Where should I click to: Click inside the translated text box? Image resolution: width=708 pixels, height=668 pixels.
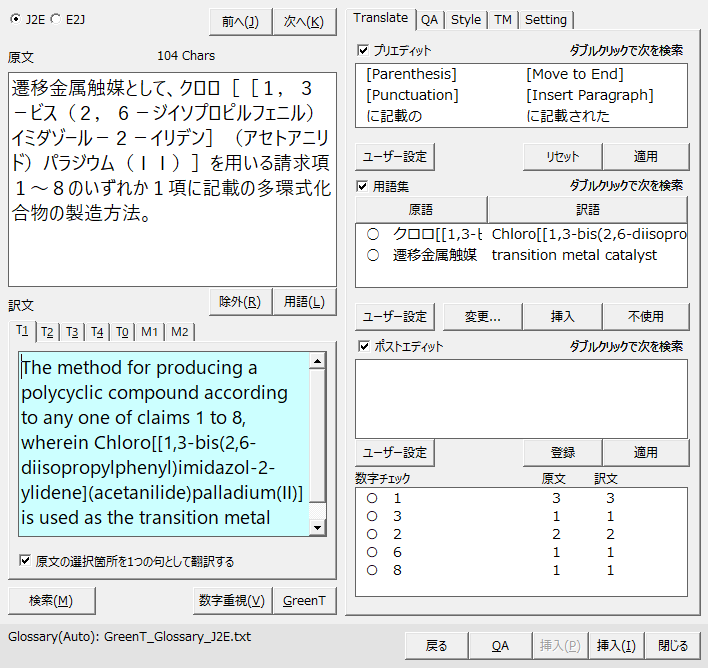[165, 442]
